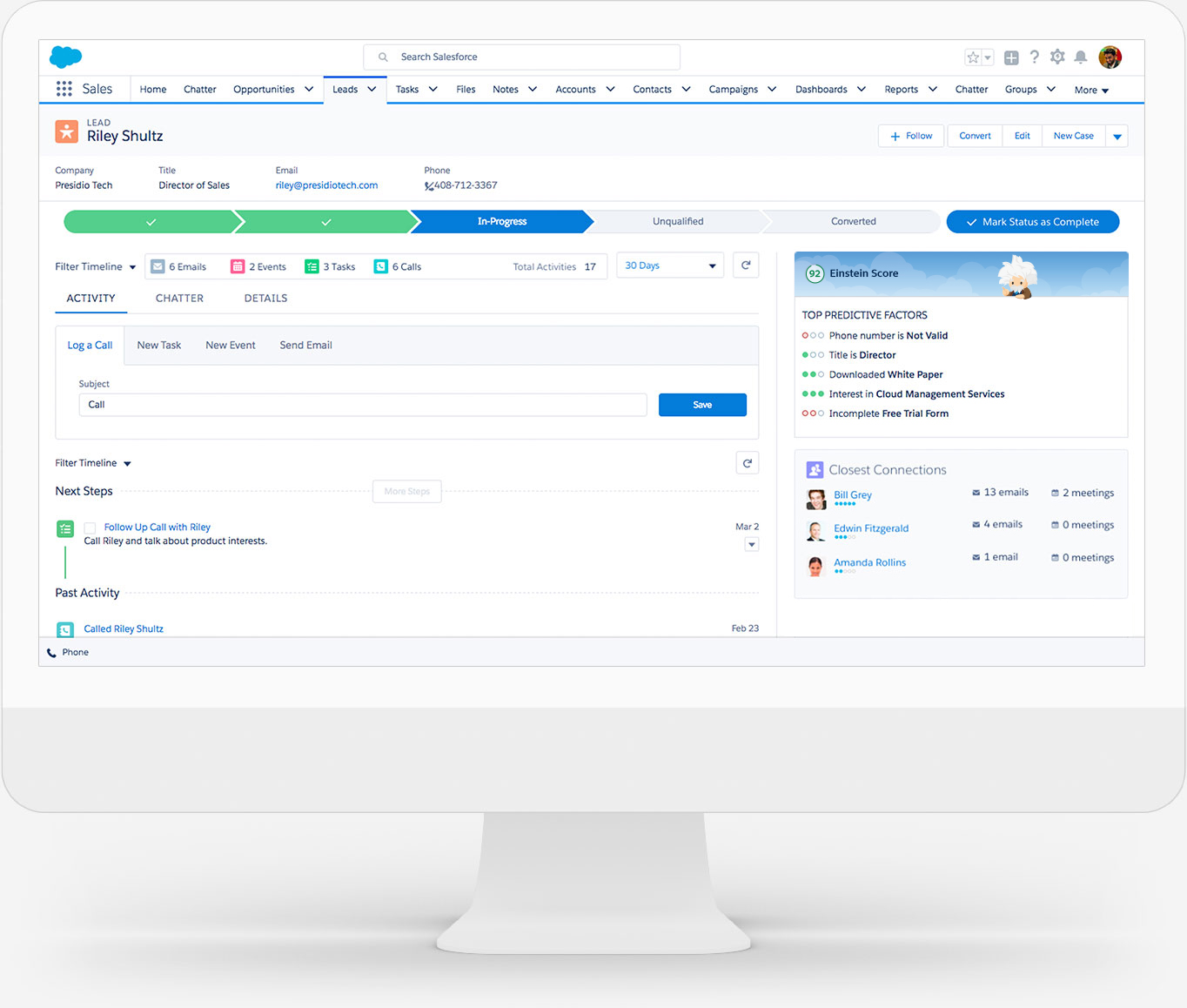Open the riley@presidiotech.com email link

(326, 185)
